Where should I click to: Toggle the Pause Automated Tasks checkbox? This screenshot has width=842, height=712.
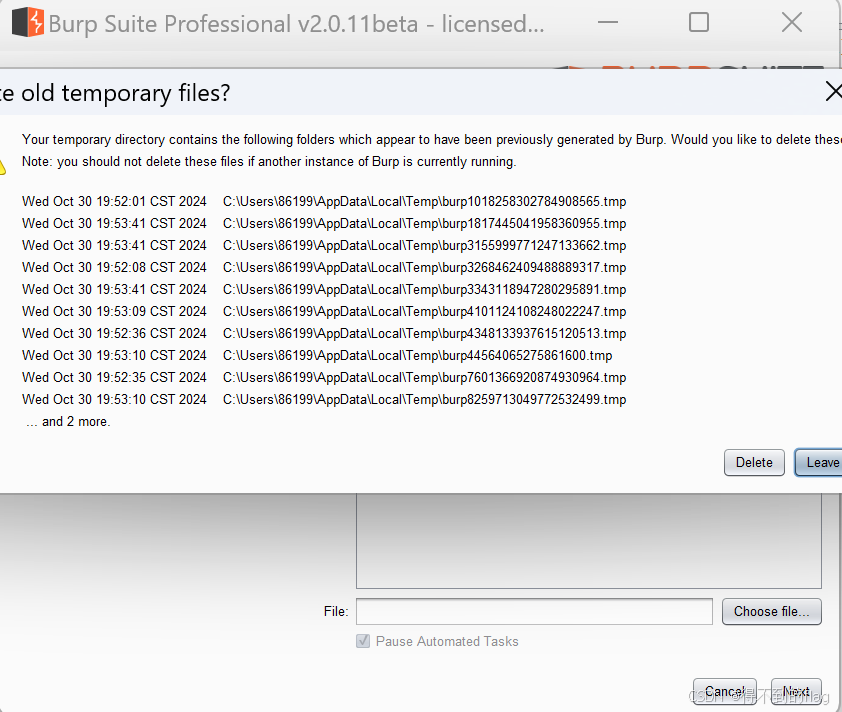tap(363, 641)
